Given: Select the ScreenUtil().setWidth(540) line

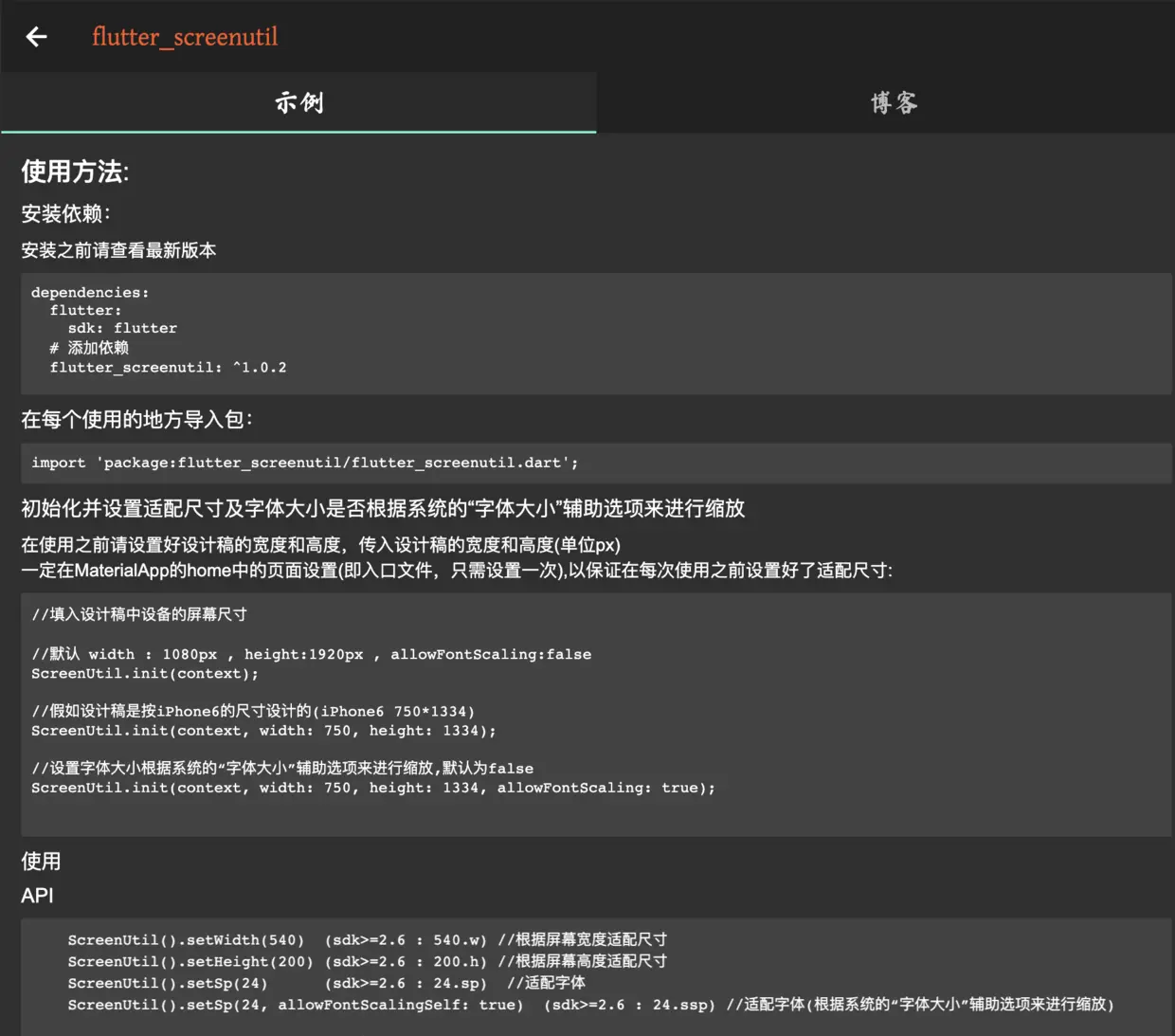Looking at the screenshot, I should pos(368,940).
